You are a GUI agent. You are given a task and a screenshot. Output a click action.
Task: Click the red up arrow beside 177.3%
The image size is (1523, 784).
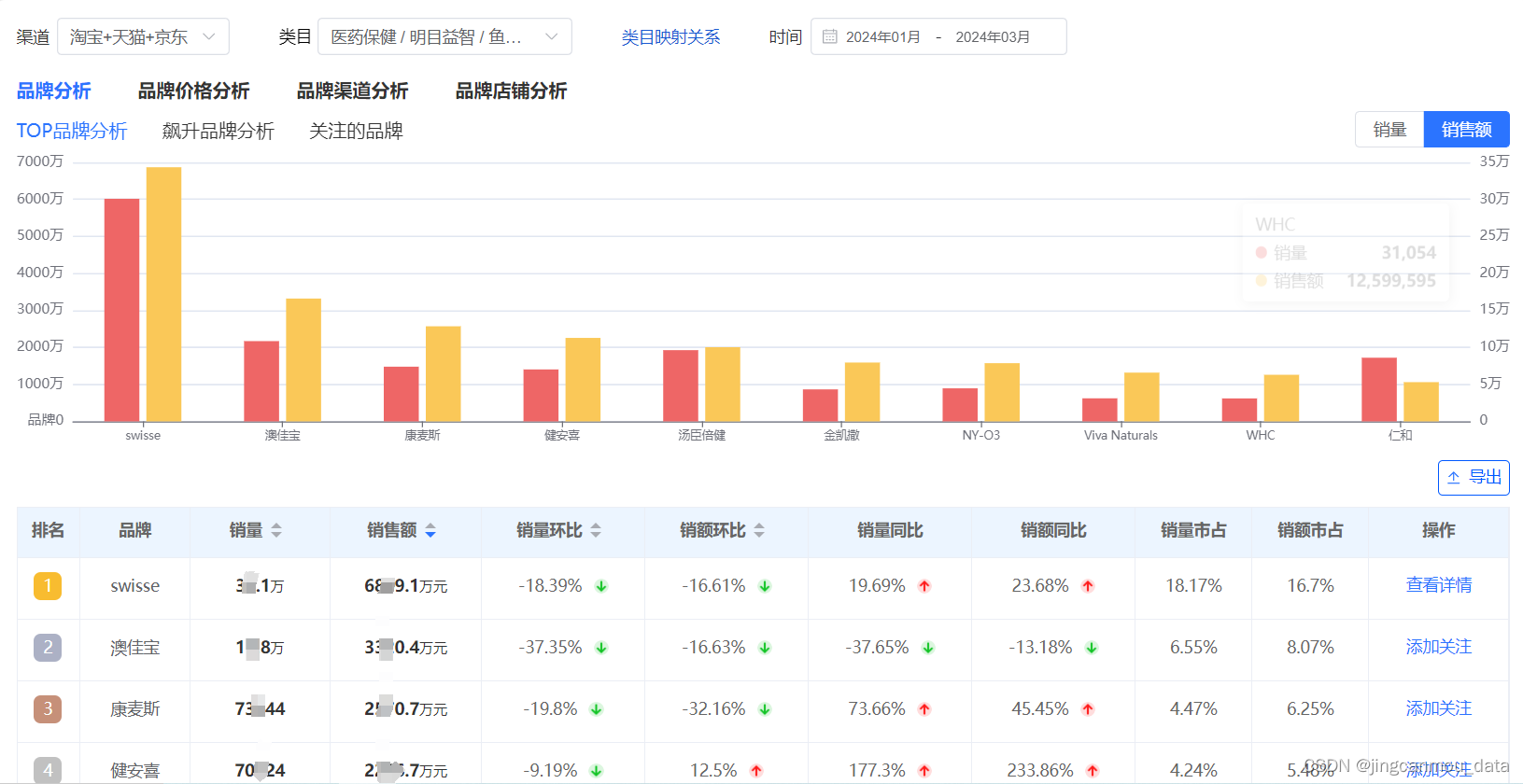924,771
